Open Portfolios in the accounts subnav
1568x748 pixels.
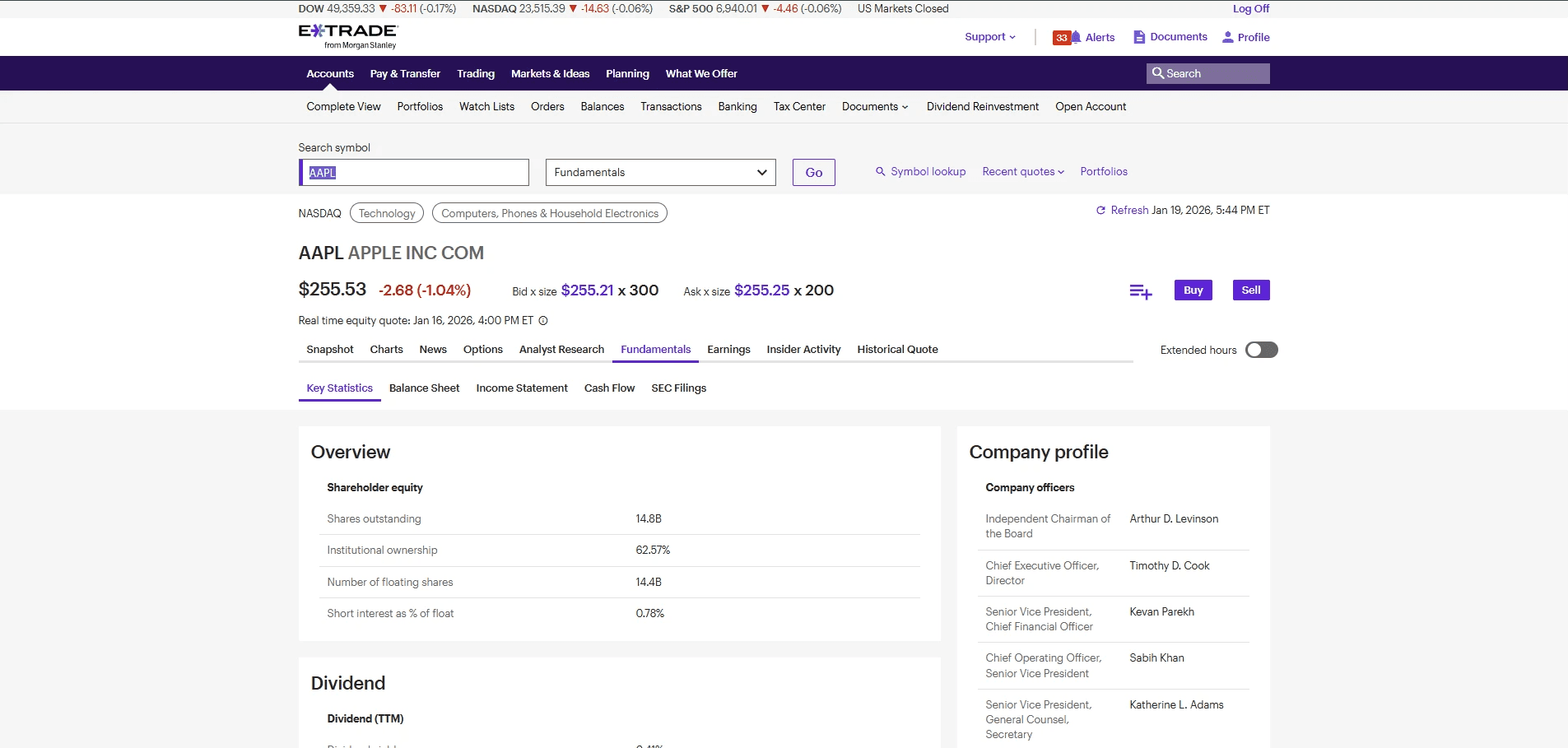click(420, 107)
